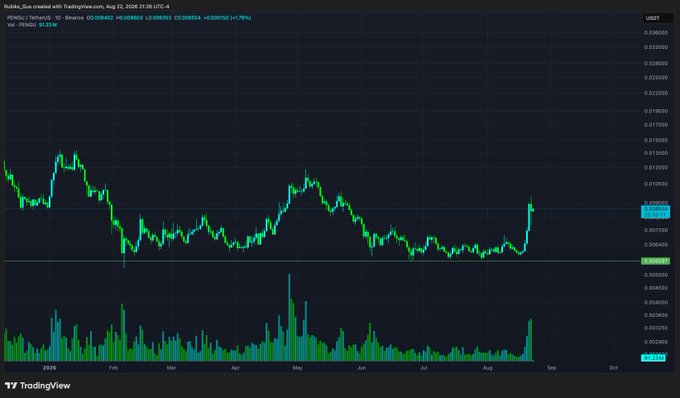The width and height of the screenshot is (680, 398).
Task: Click the Jul label on time axis
Action: coord(424,368)
